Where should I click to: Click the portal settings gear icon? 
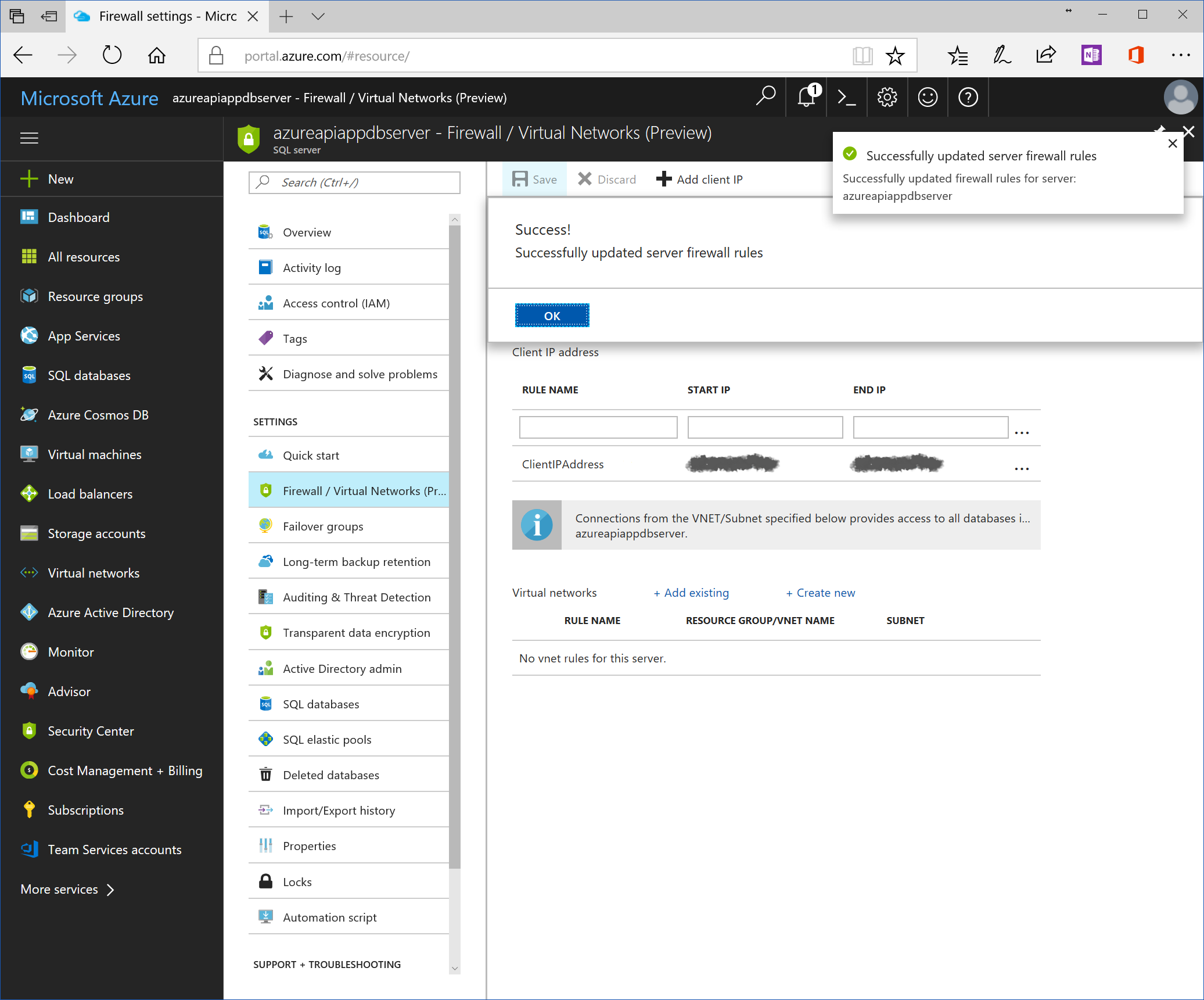click(887, 98)
